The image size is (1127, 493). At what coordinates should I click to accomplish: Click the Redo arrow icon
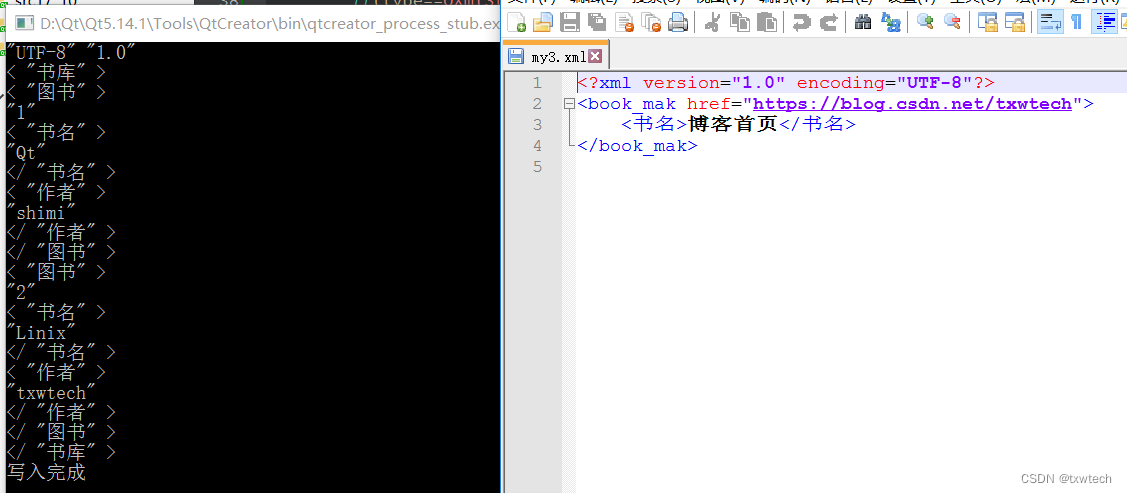pos(828,22)
